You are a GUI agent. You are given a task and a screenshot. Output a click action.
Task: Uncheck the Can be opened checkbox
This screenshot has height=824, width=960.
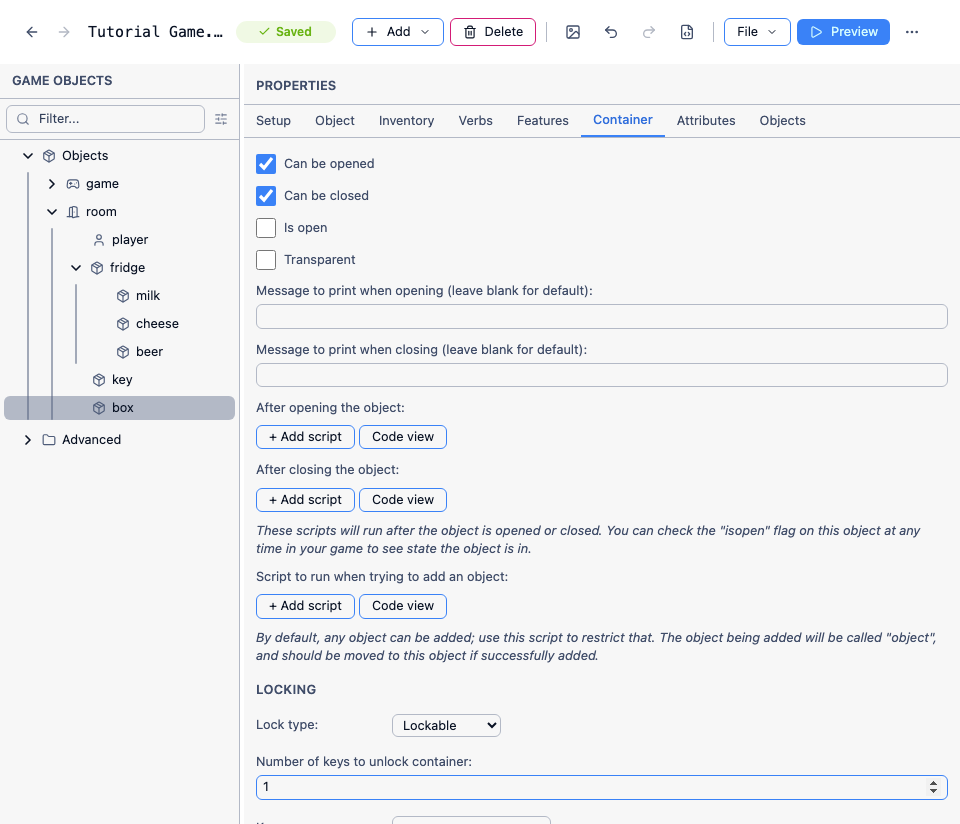click(266, 164)
